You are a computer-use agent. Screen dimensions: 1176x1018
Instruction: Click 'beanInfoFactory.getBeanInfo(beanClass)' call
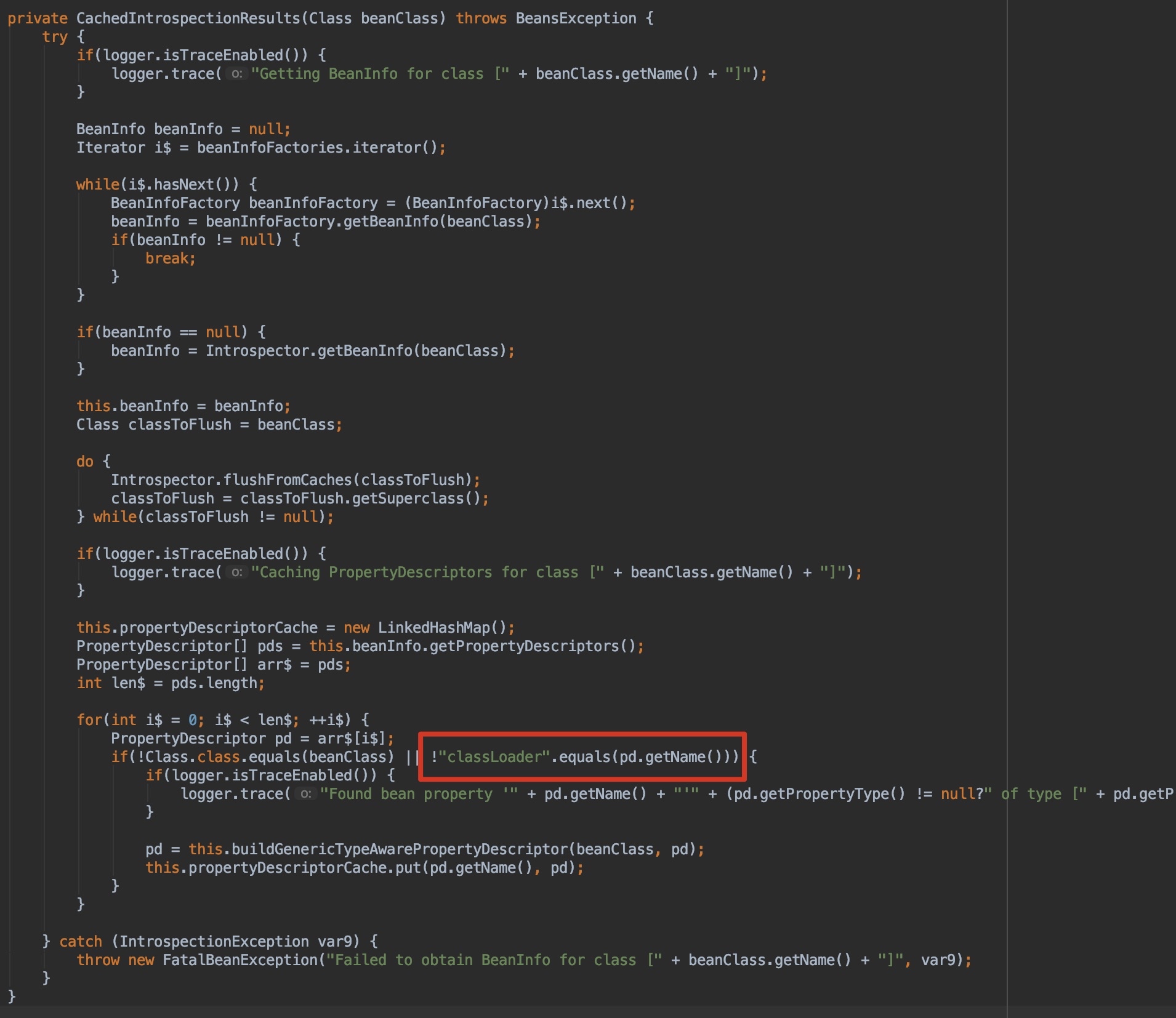[x=369, y=222]
